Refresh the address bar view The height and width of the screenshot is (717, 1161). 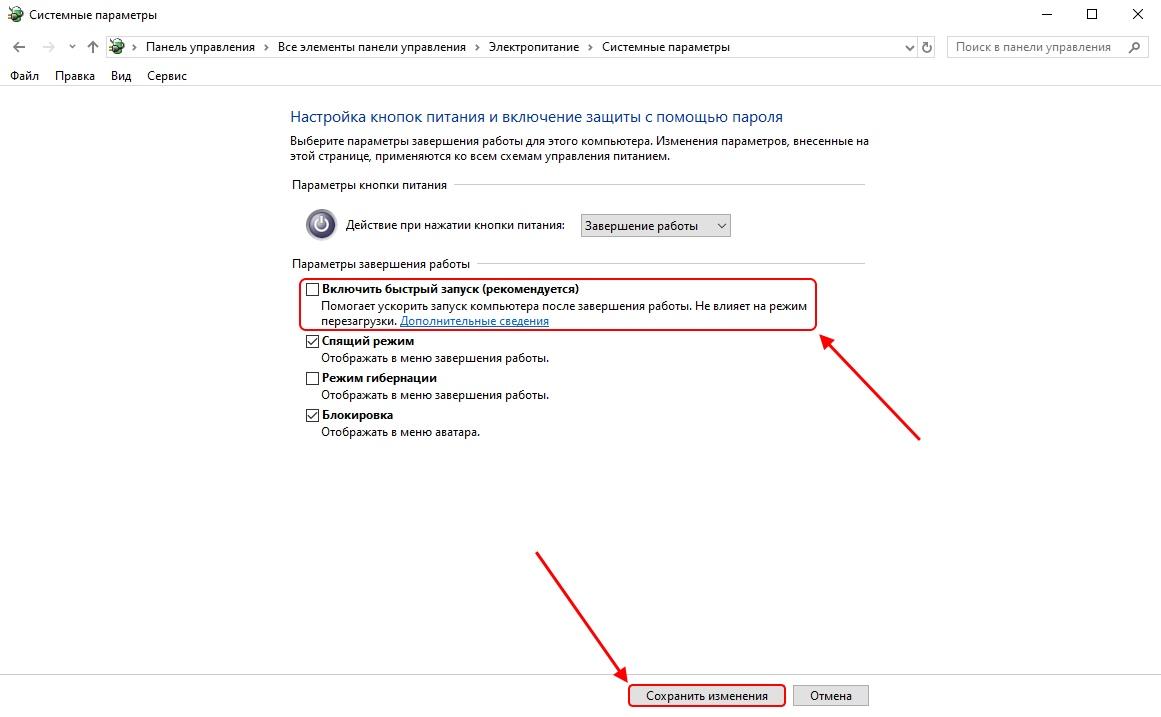tap(927, 47)
